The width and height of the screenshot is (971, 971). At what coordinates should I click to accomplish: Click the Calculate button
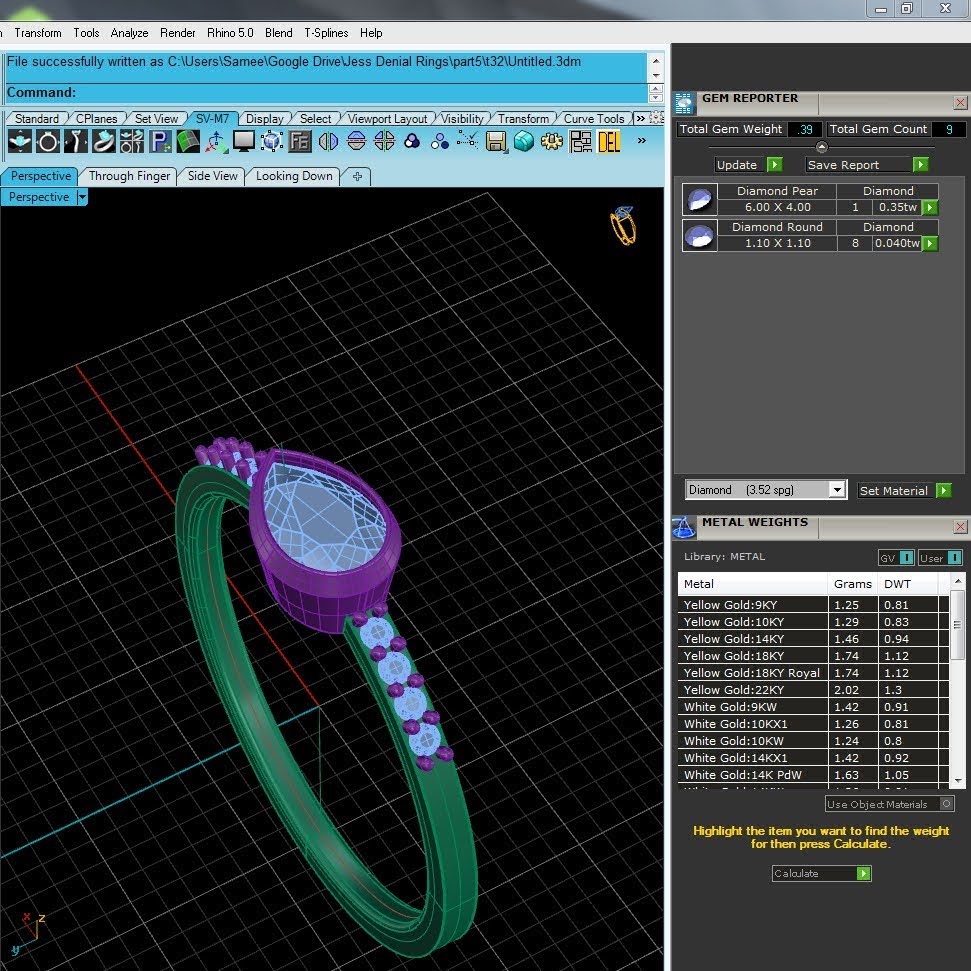pos(821,873)
